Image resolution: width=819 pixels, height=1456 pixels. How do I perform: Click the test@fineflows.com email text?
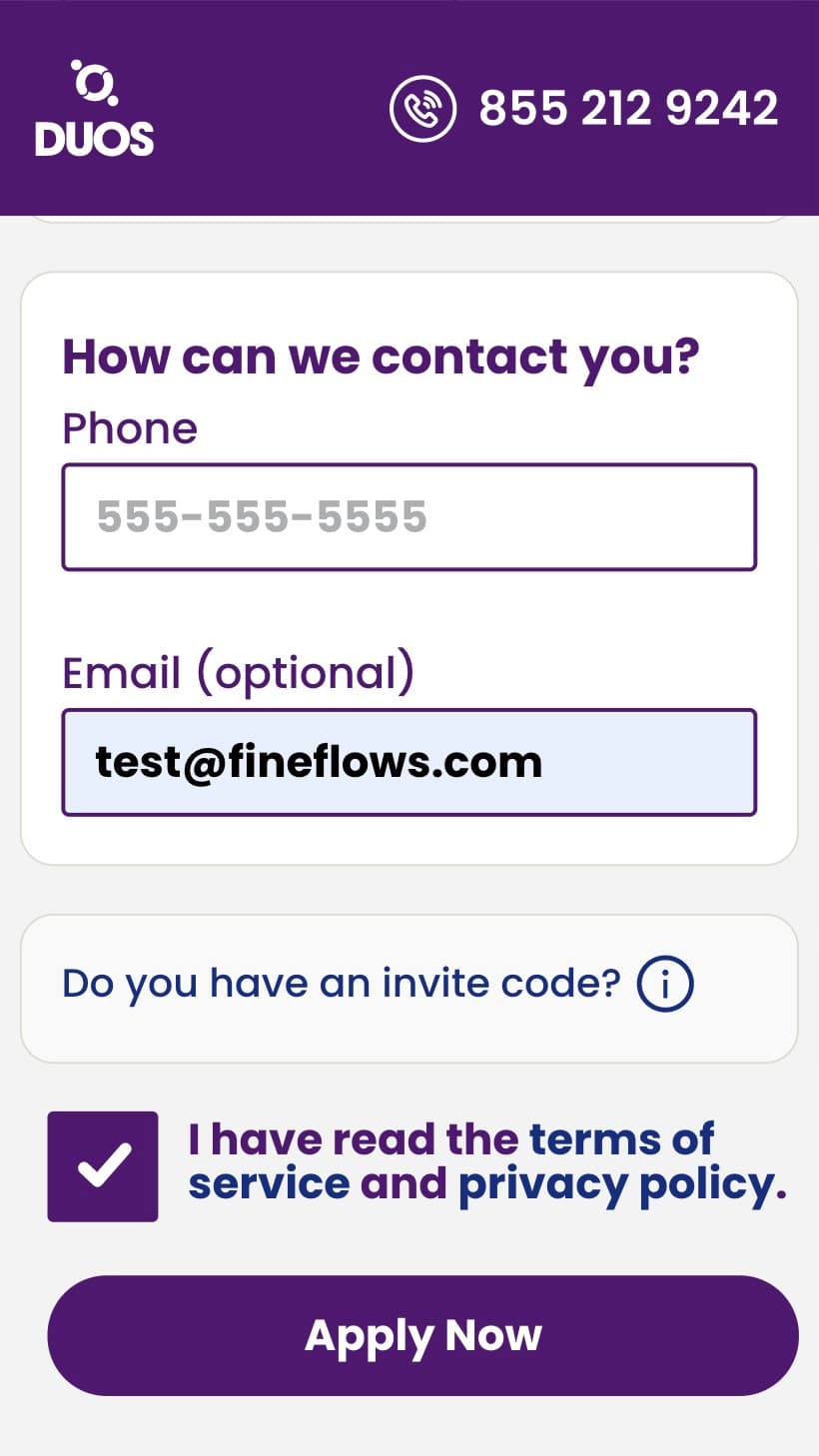319,763
